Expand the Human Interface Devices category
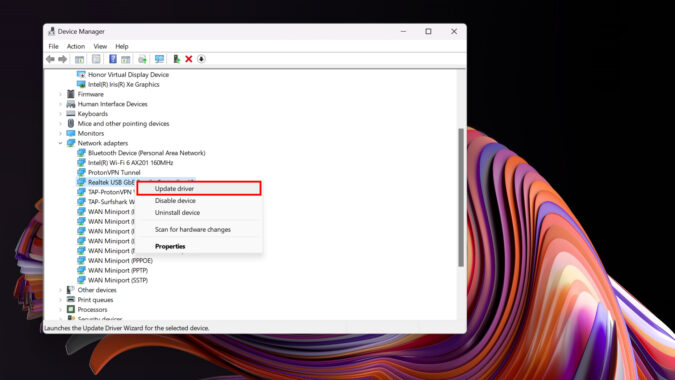 pos(60,104)
